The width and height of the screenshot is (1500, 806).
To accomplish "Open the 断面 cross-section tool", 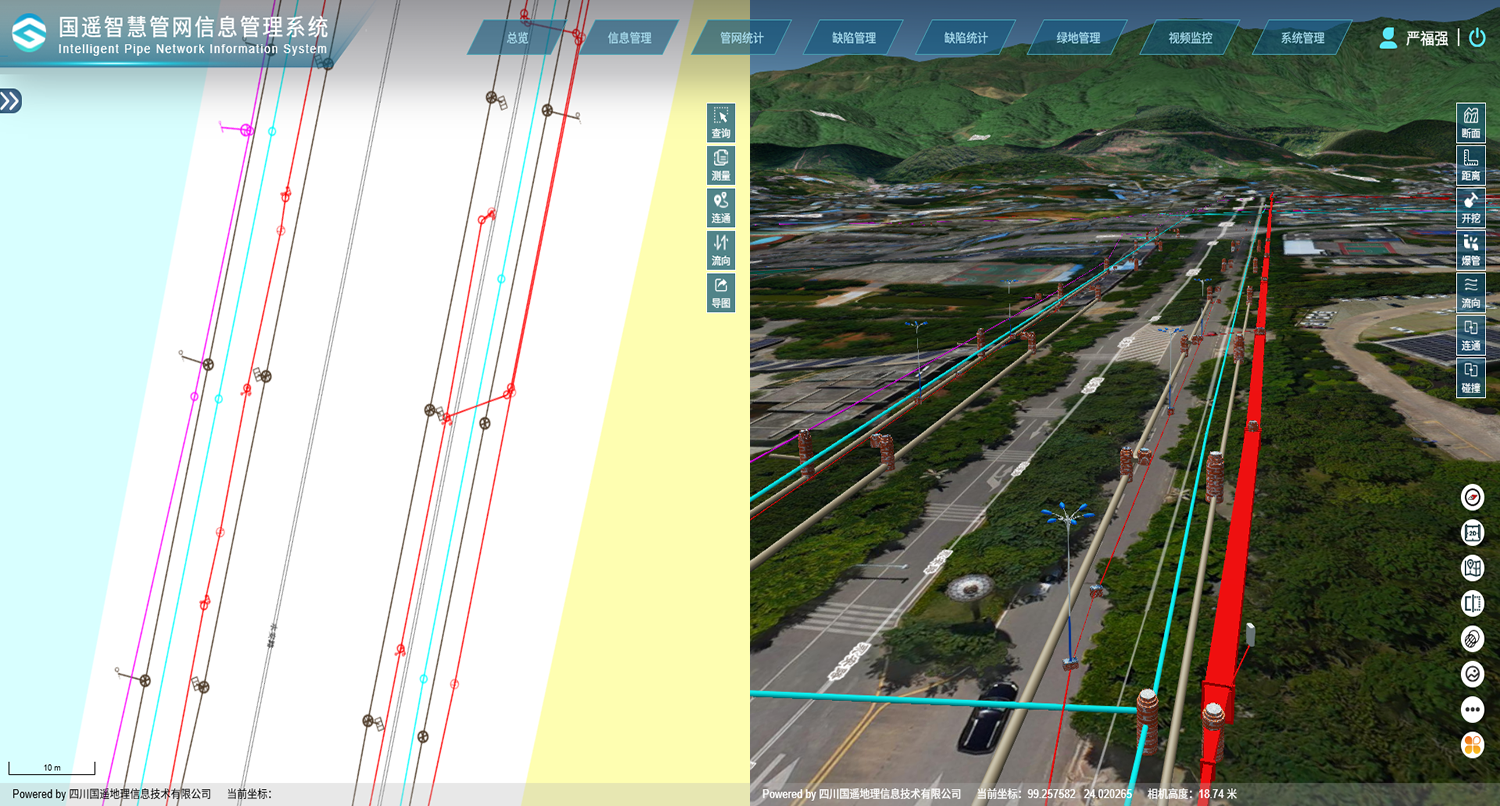I will (x=1470, y=123).
